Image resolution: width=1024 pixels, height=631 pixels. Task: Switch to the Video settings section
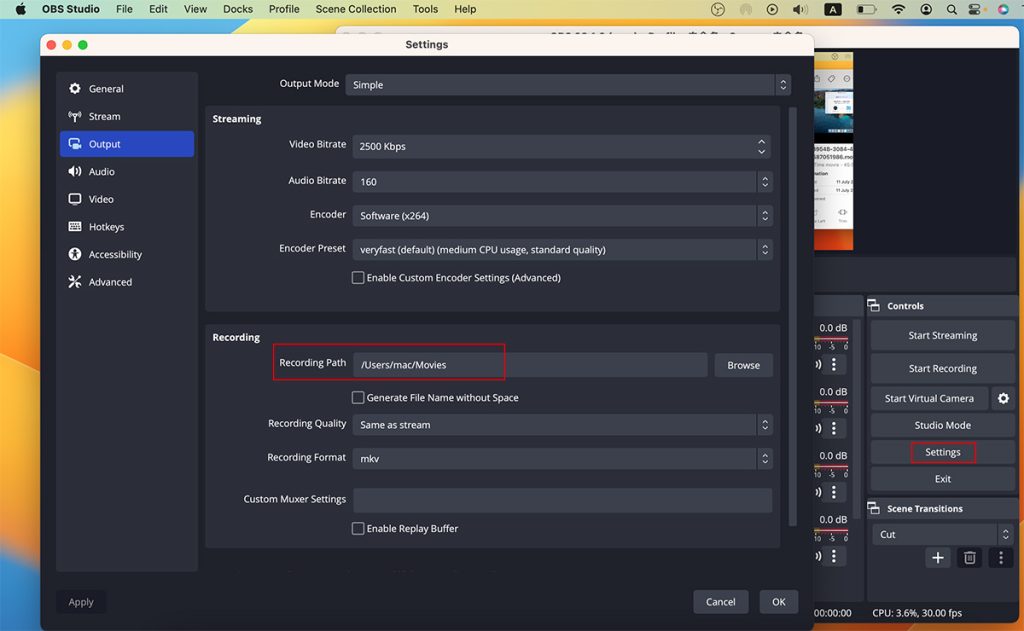click(127, 199)
